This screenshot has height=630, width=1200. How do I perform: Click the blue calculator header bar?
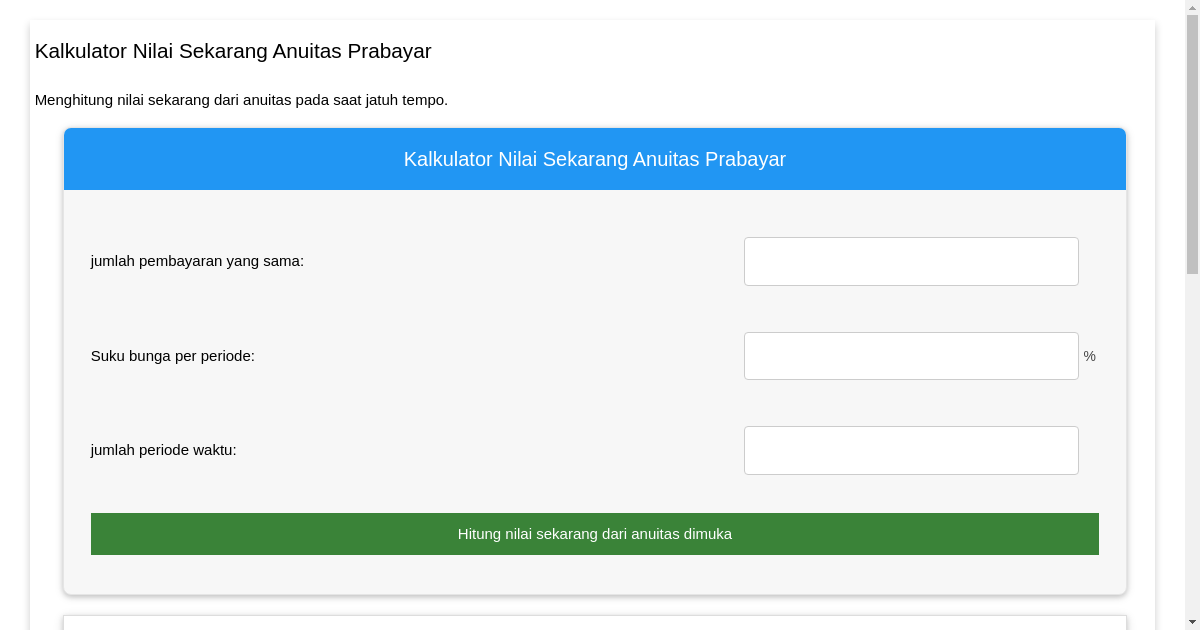click(x=595, y=158)
